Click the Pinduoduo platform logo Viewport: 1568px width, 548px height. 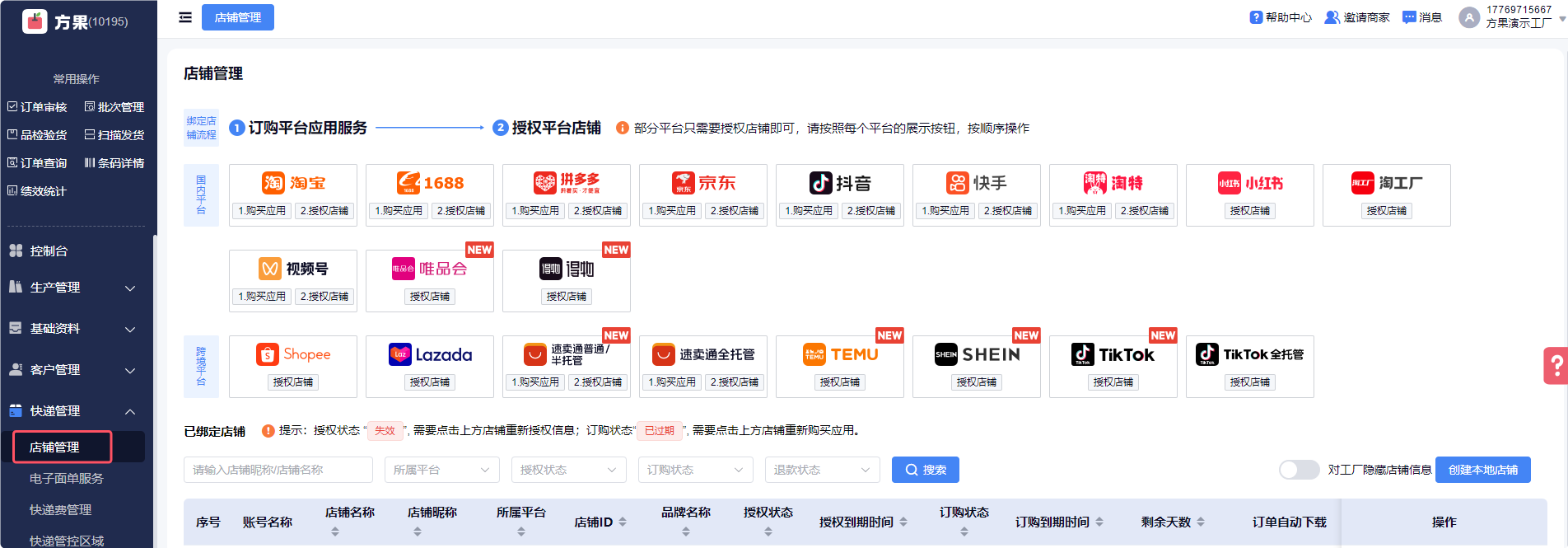point(567,183)
